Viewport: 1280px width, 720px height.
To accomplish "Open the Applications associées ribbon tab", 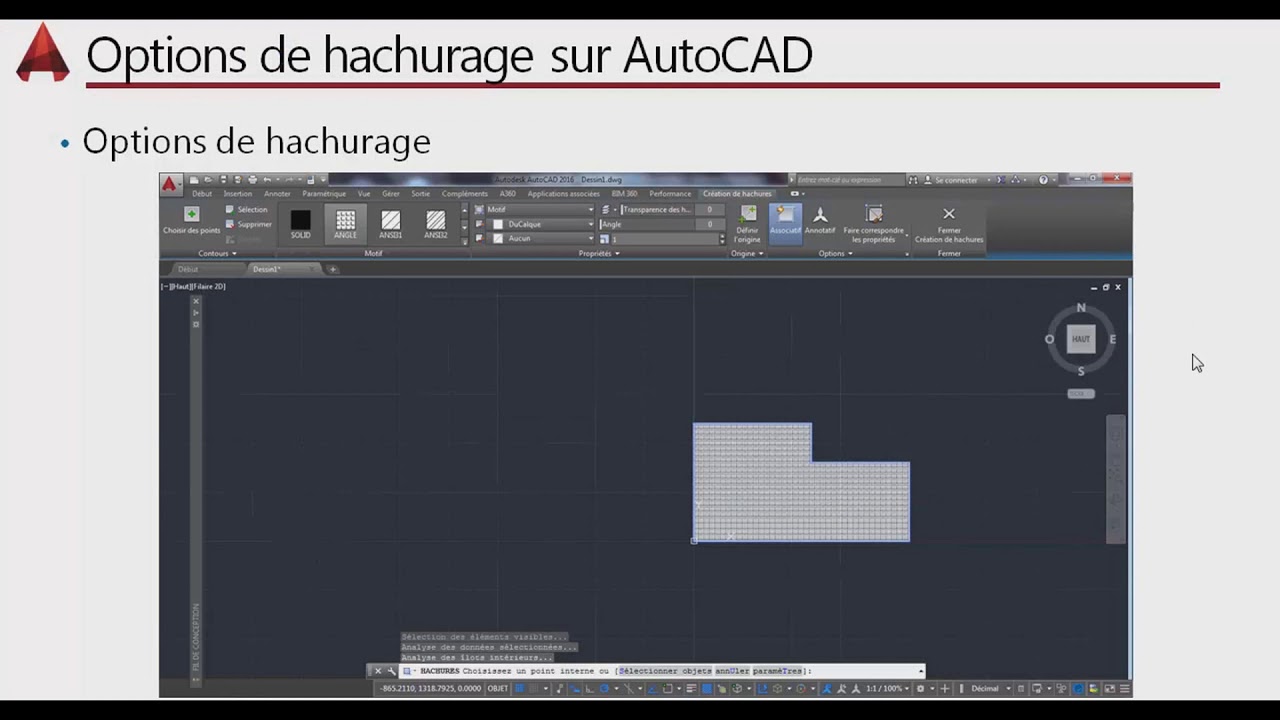I will click(564, 194).
